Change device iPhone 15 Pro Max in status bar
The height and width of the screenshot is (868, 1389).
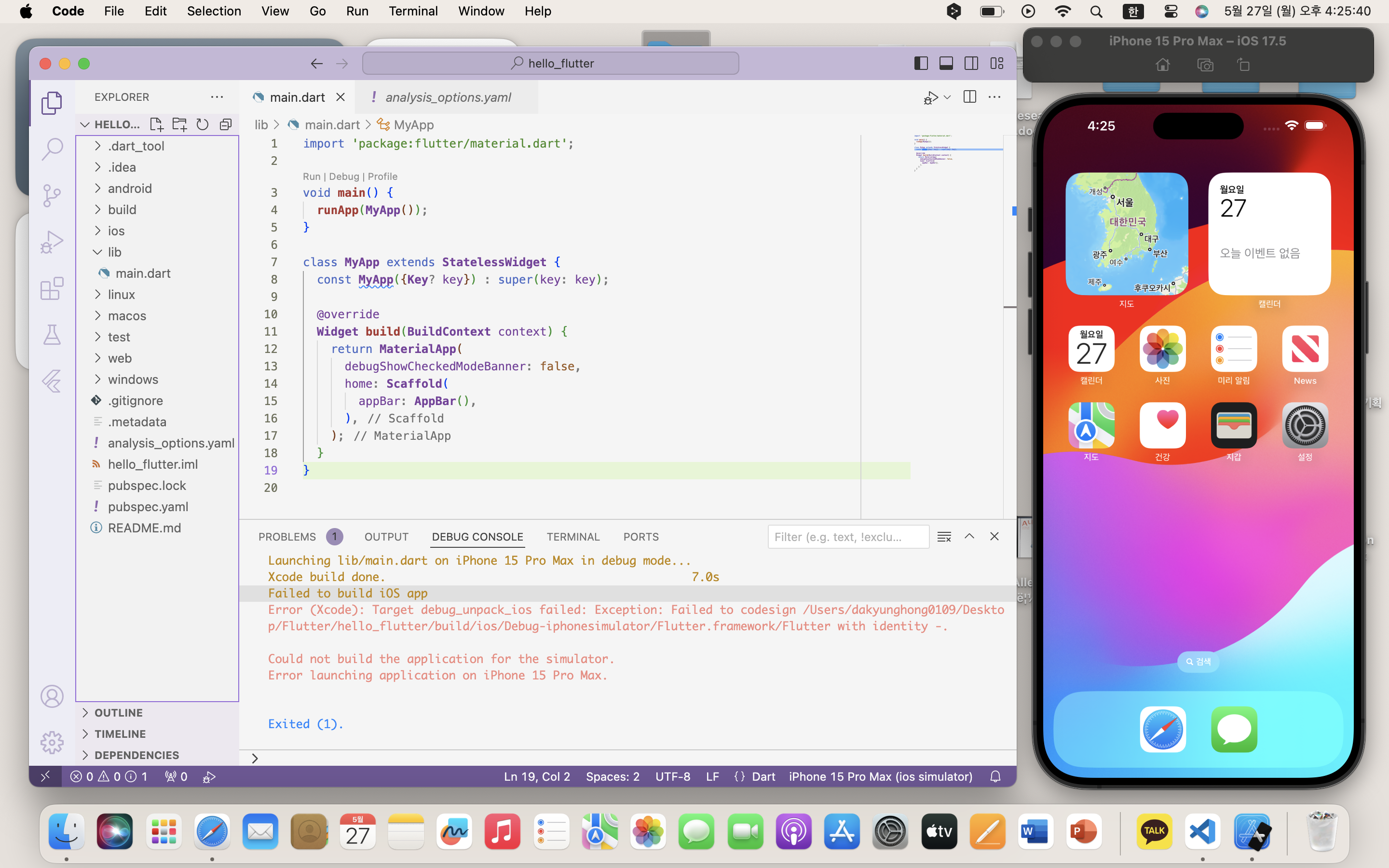[881, 777]
